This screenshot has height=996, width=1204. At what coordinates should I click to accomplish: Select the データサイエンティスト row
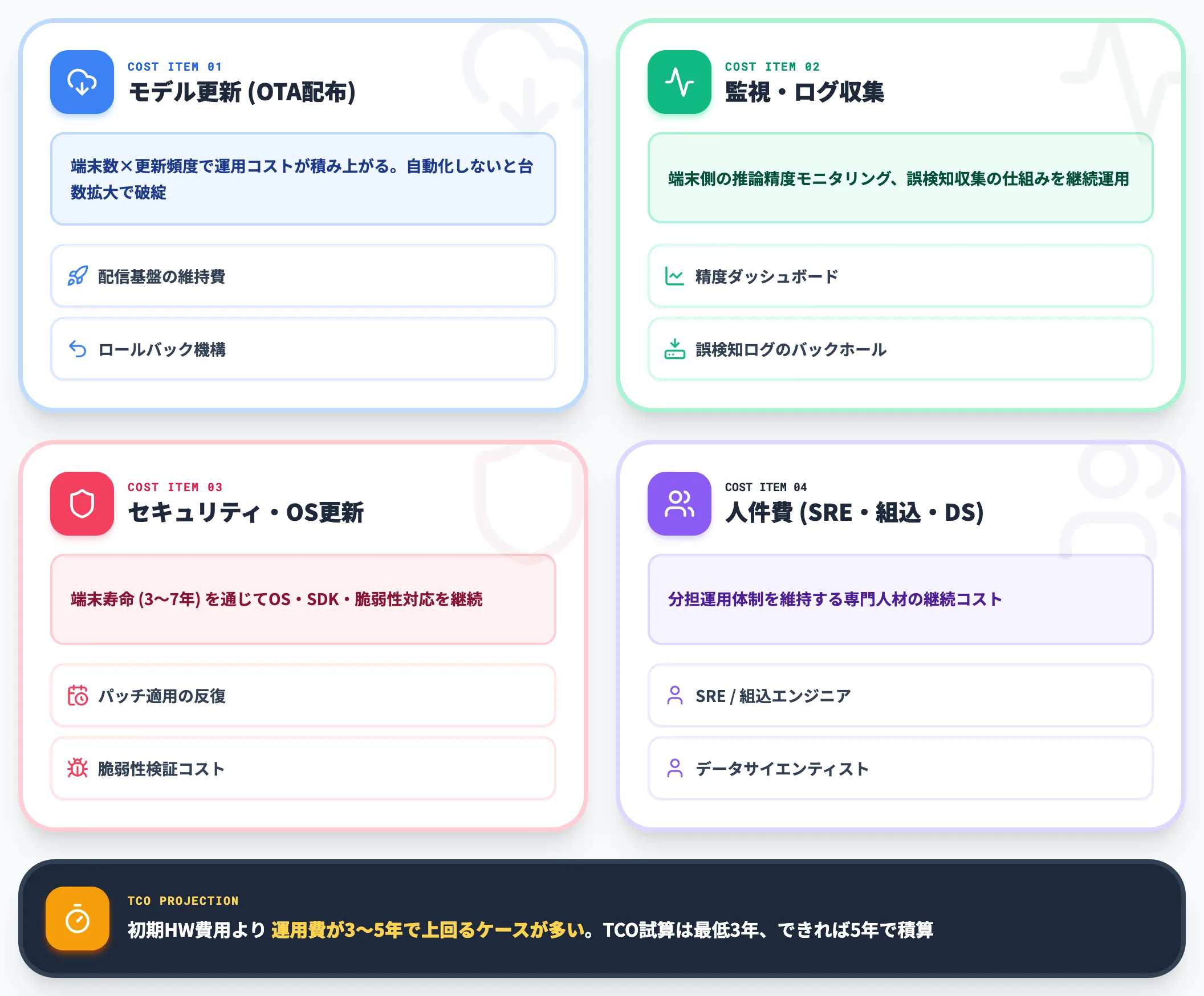click(x=901, y=769)
